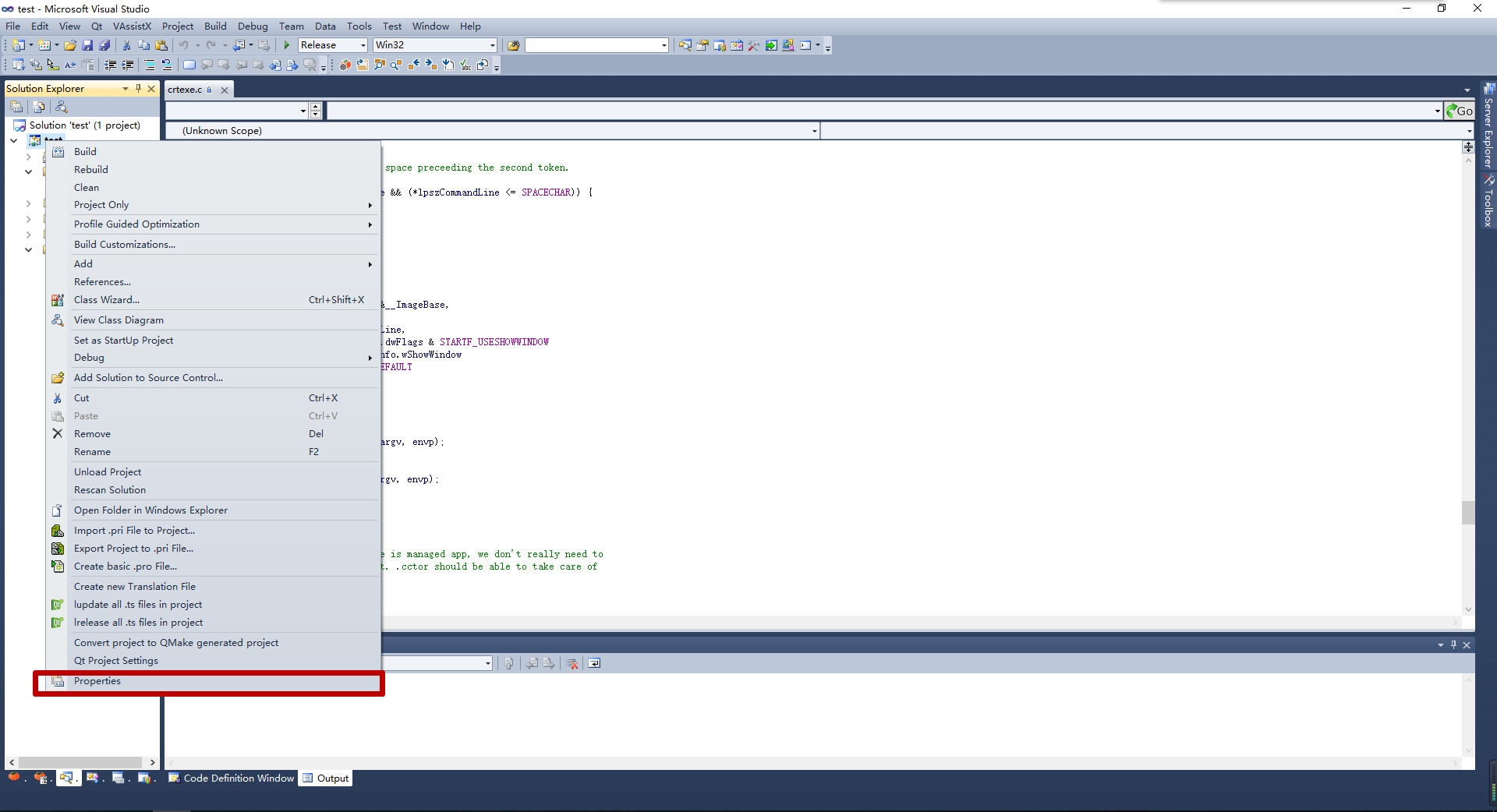
Task: Collapse the test project tree node
Action: (x=13, y=141)
